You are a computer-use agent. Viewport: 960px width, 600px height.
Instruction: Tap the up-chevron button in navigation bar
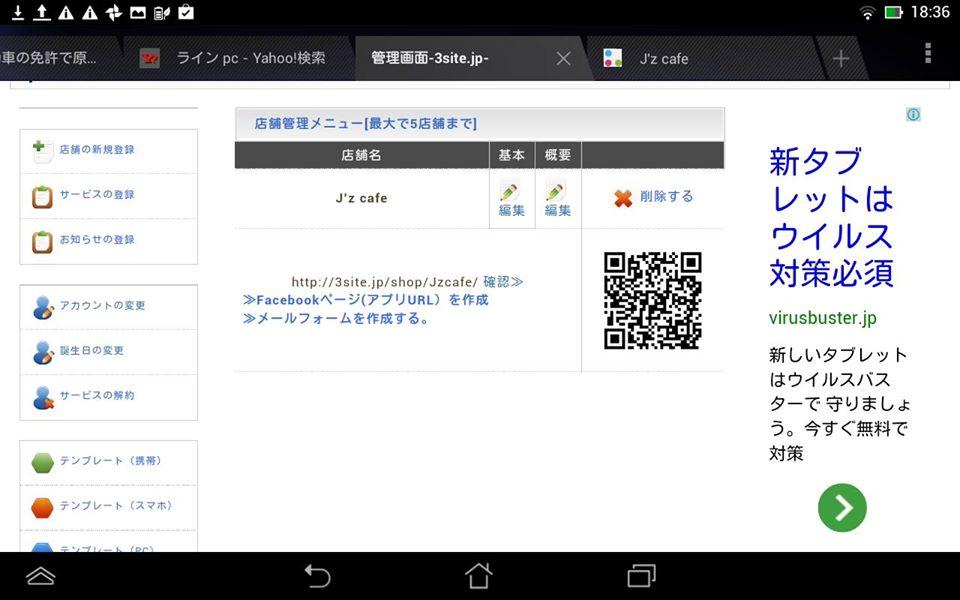41,576
